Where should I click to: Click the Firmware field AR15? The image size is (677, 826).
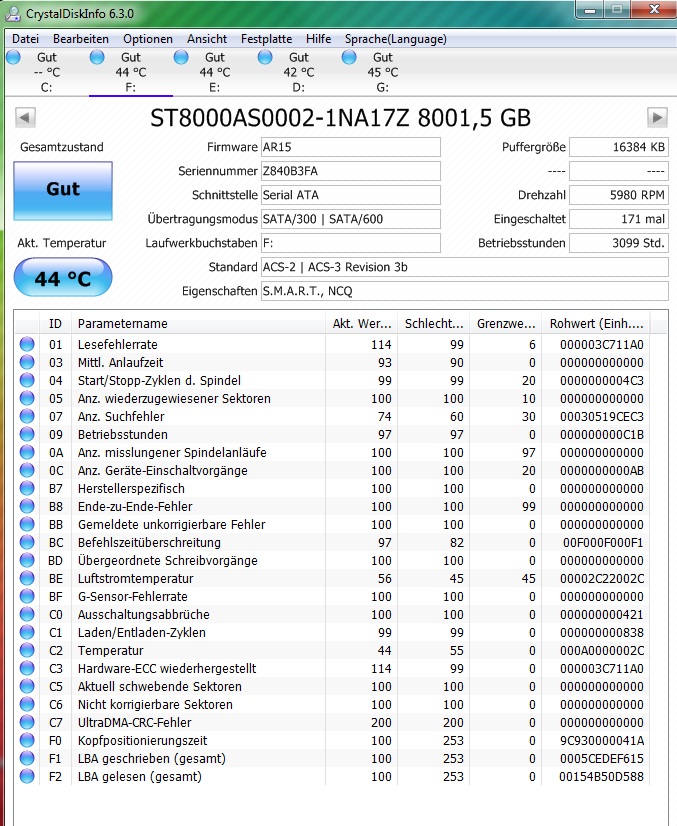[x=351, y=147]
